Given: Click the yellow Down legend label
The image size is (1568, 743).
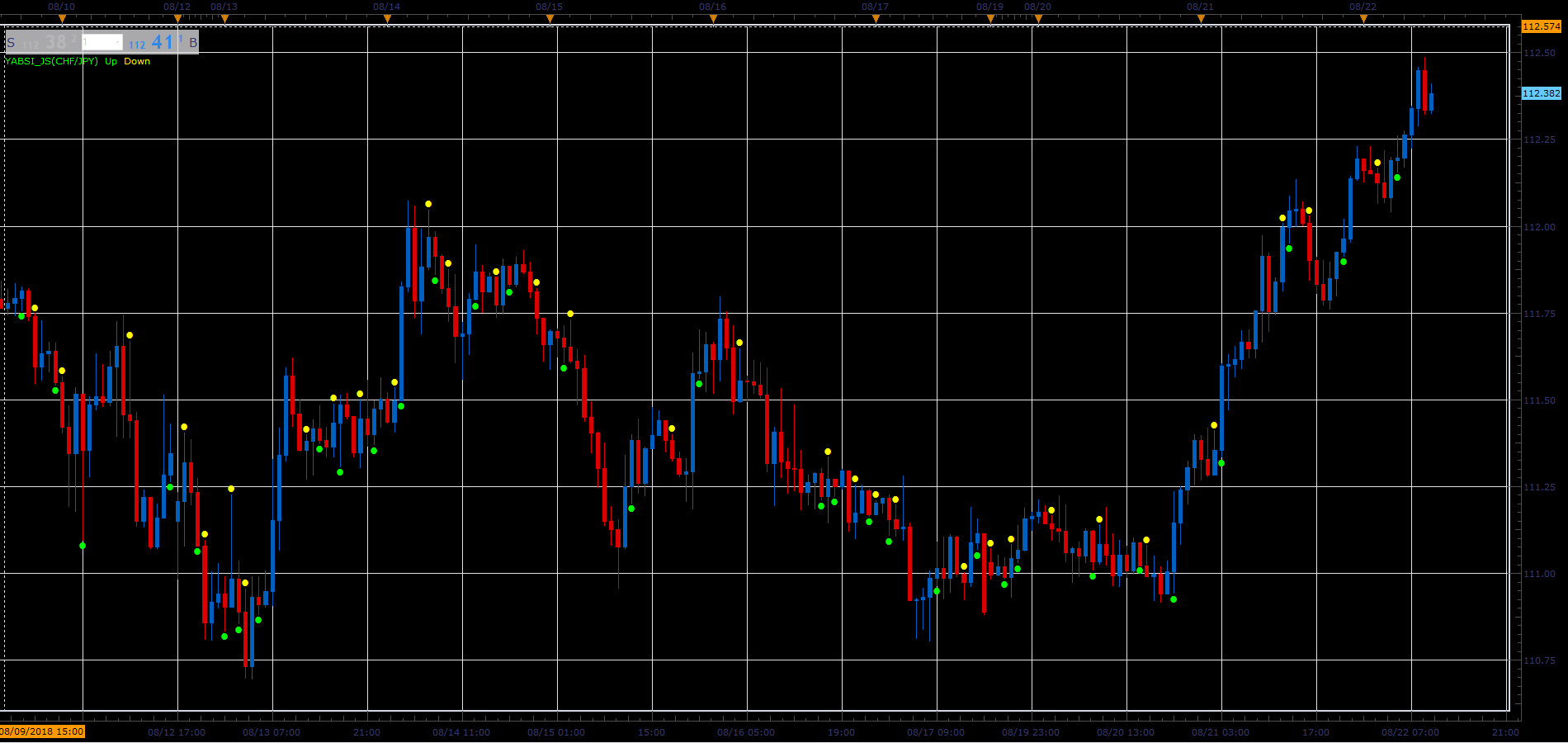Looking at the screenshot, I should pos(137,61).
